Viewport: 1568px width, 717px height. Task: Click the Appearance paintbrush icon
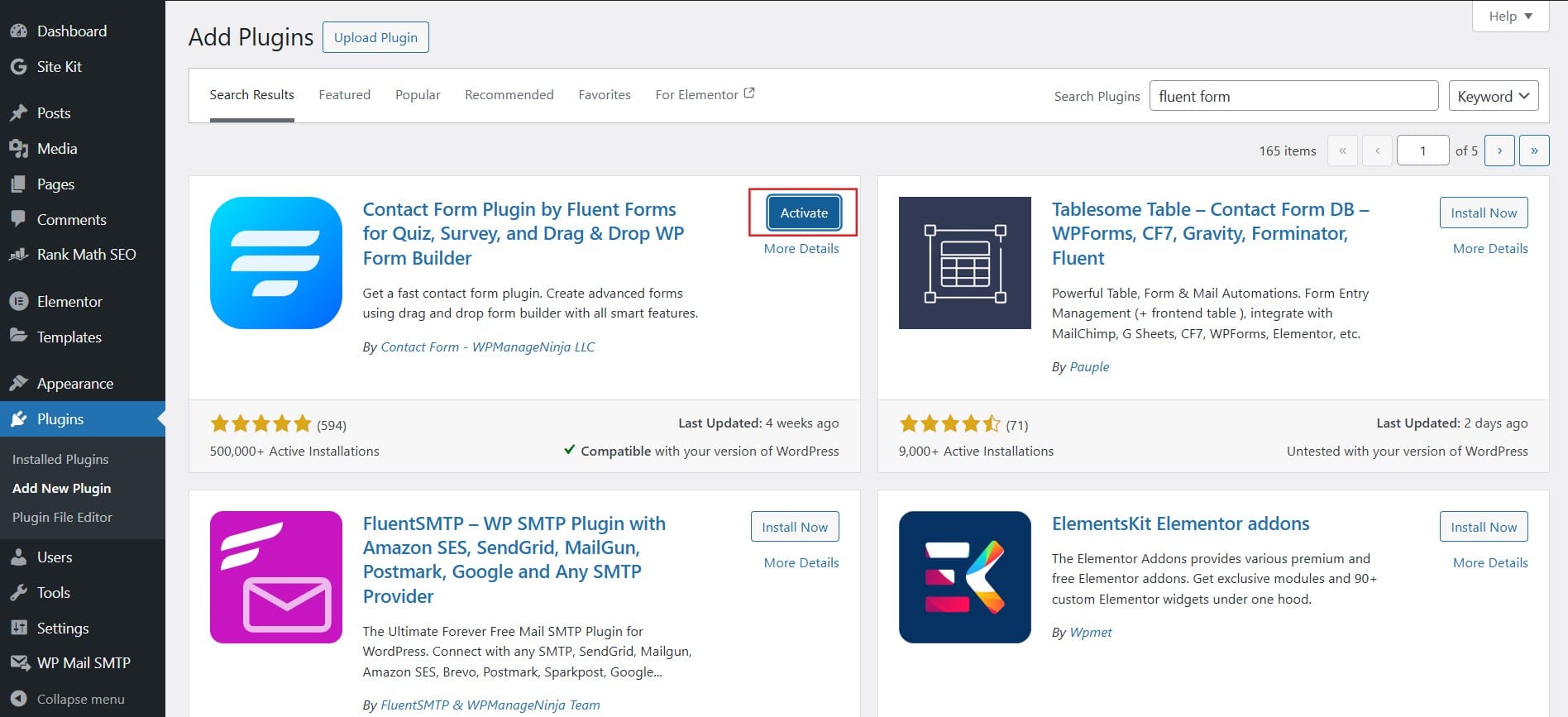pos(18,384)
